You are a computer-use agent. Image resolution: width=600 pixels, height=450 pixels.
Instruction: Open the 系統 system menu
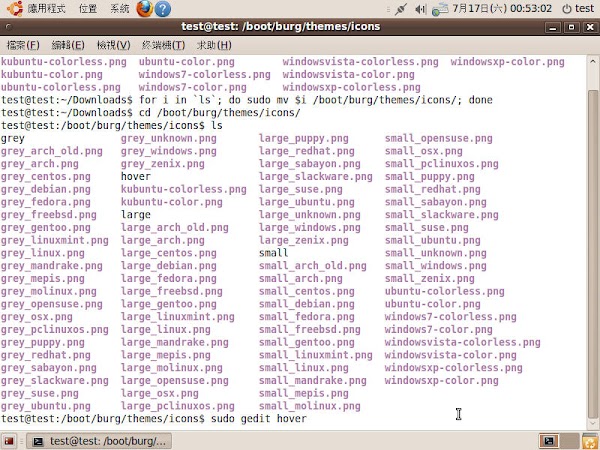click(x=120, y=8)
